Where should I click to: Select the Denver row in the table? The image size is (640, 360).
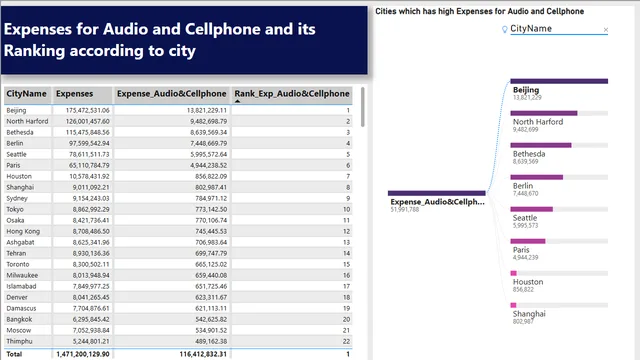pyautogui.click(x=178, y=298)
